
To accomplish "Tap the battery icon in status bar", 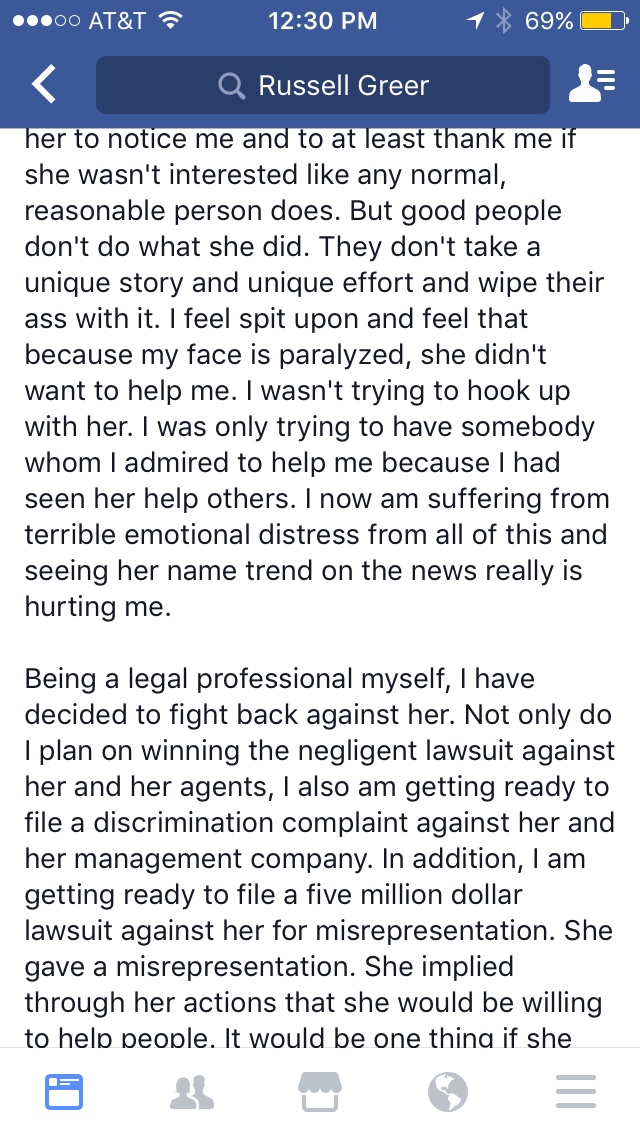I will coord(604,20).
